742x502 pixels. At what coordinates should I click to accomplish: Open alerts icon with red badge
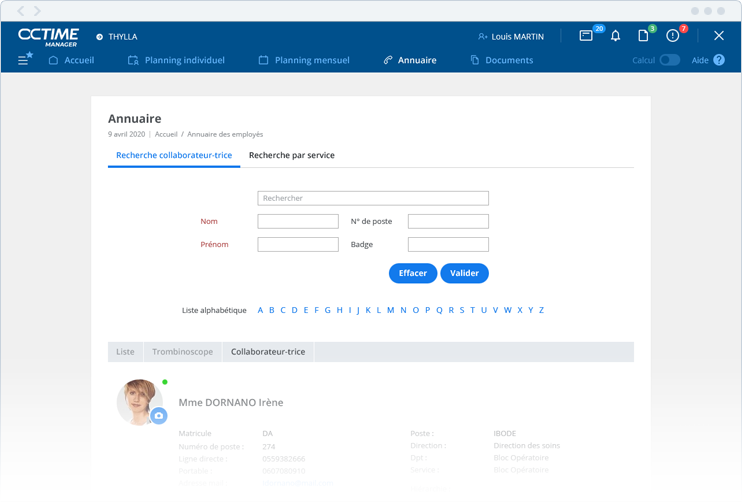673,36
